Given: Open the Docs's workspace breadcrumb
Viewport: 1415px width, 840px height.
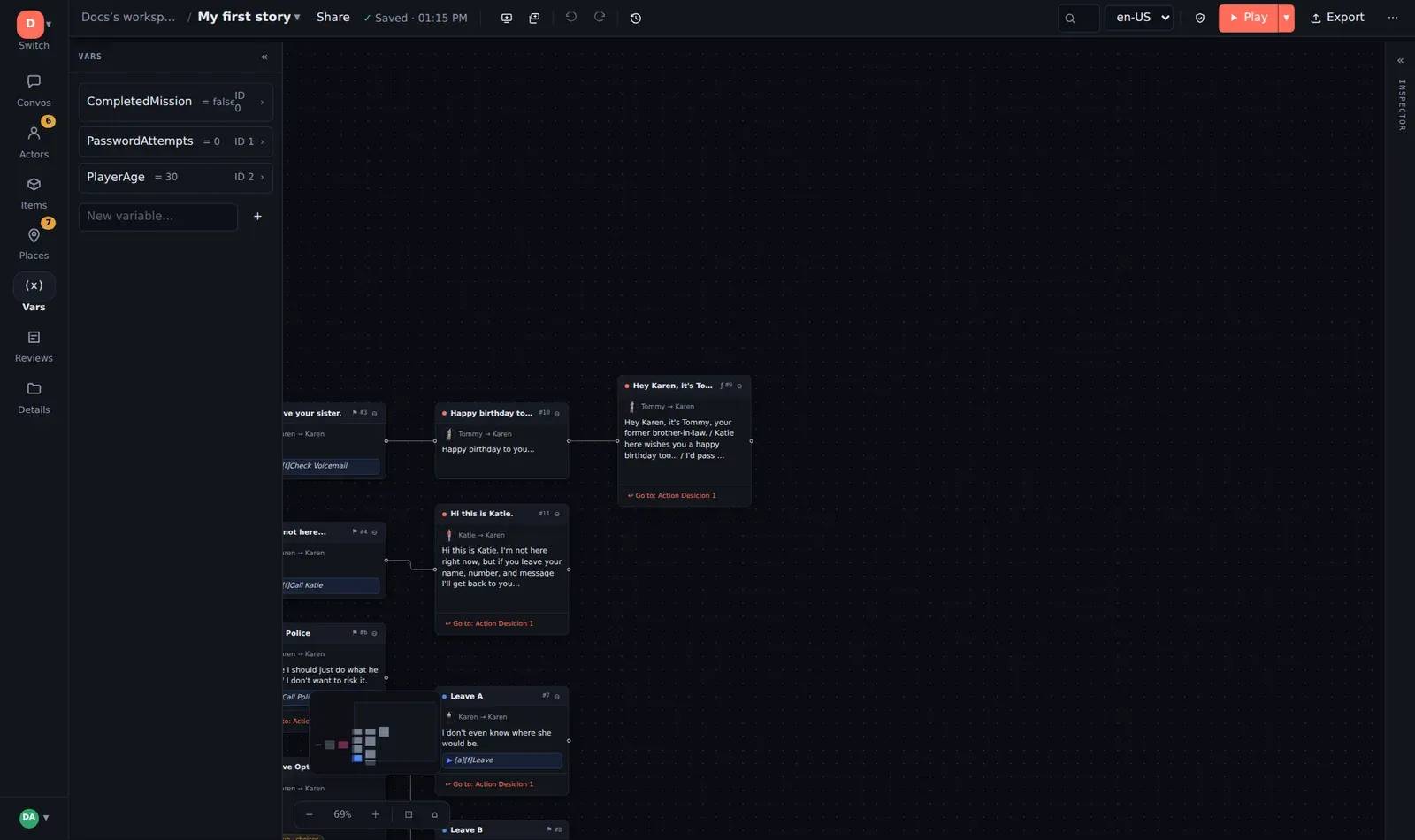Looking at the screenshot, I should [128, 18].
